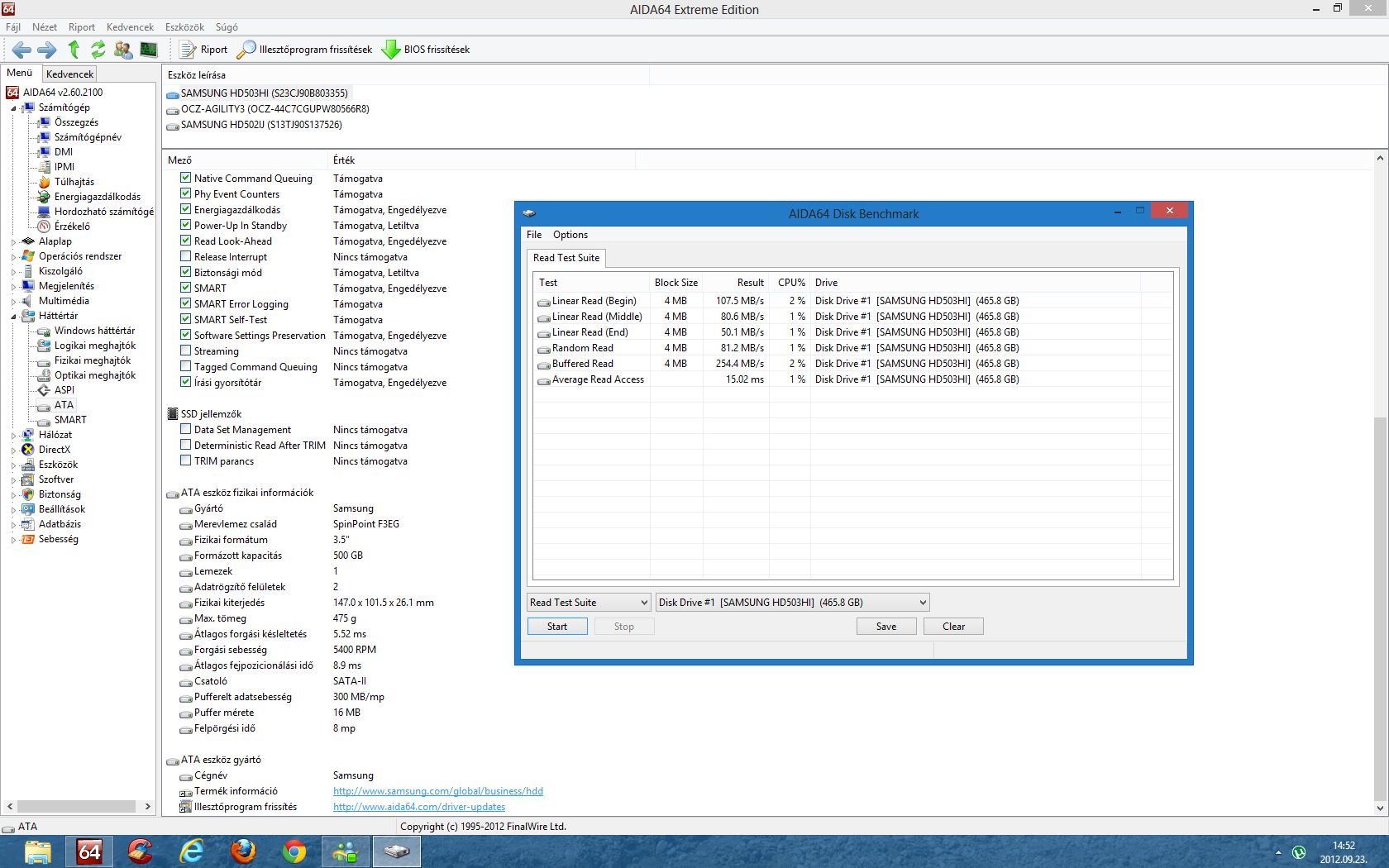Expand the Operációs rendszer tree node

(x=13, y=257)
